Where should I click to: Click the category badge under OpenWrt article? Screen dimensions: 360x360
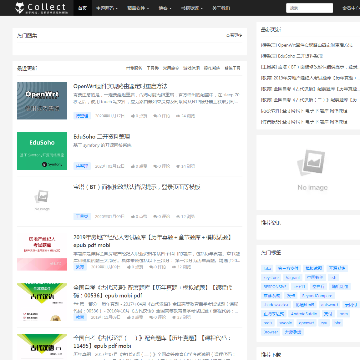[82, 116]
